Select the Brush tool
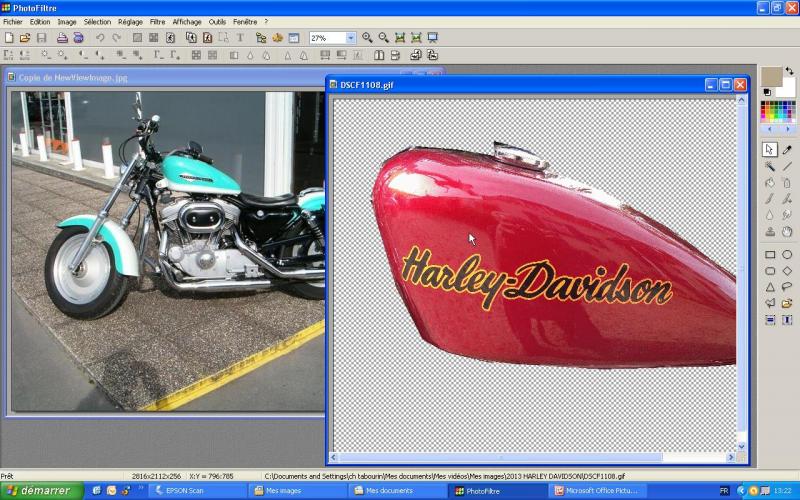This screenshot has height=500, width=800. pyautogui.click(x=770, y=199)
